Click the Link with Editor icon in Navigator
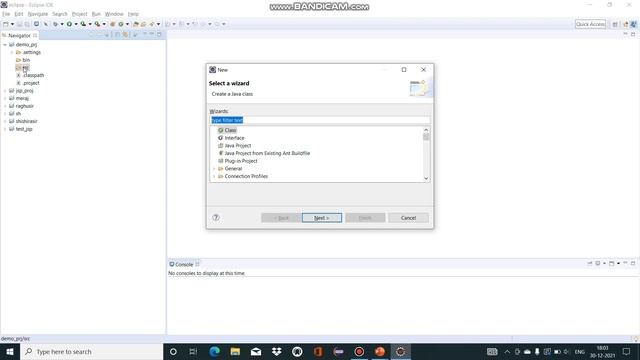Image resolution: width=640 pixels, height=360 pixels. click(x=125, y=35)
